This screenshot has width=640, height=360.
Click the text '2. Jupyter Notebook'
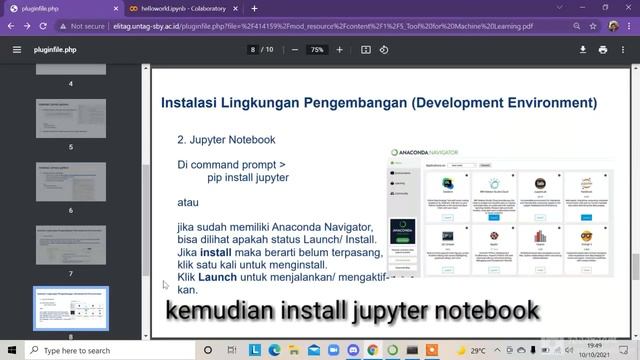coord(226,140)
